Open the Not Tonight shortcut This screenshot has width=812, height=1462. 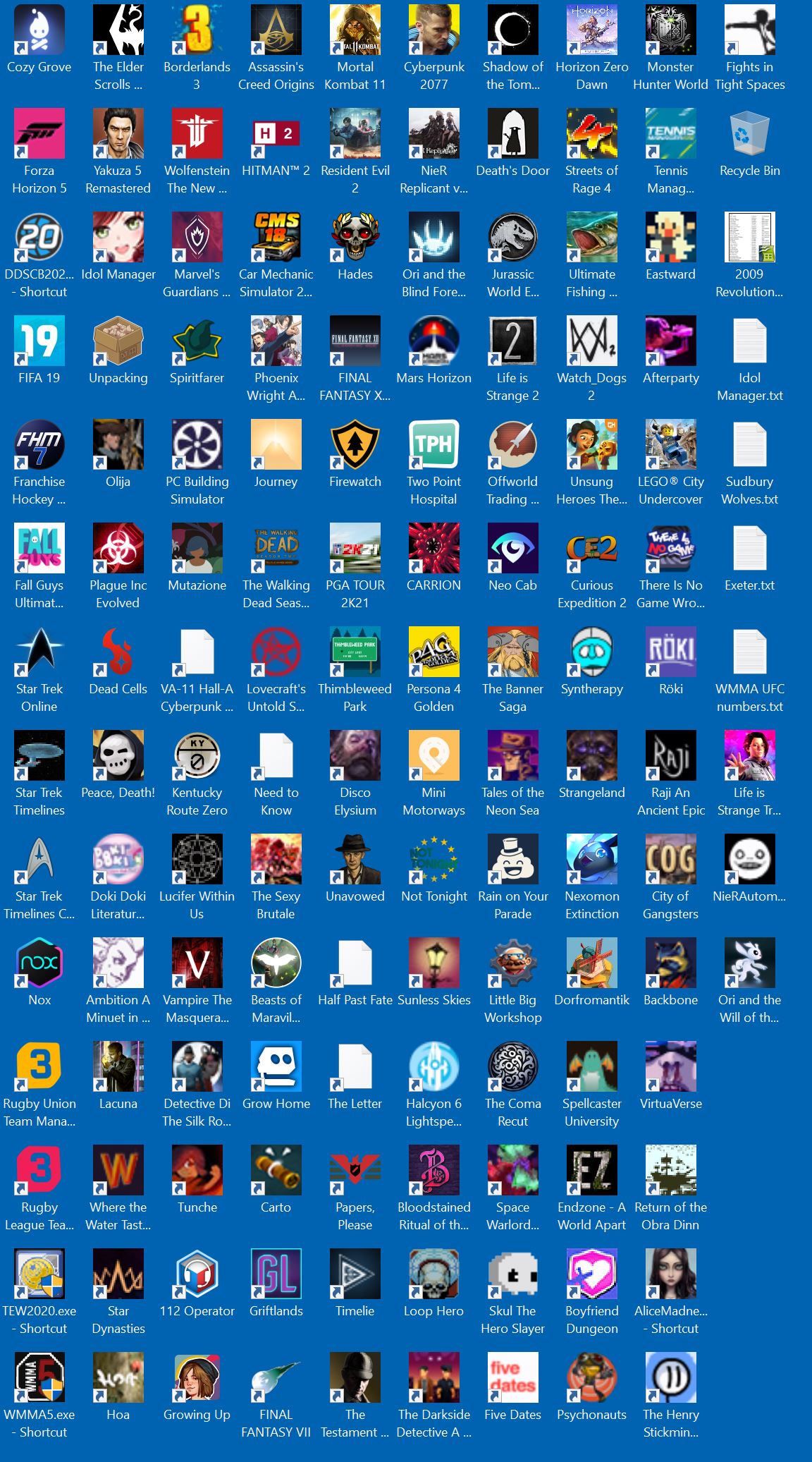[434, 859]
